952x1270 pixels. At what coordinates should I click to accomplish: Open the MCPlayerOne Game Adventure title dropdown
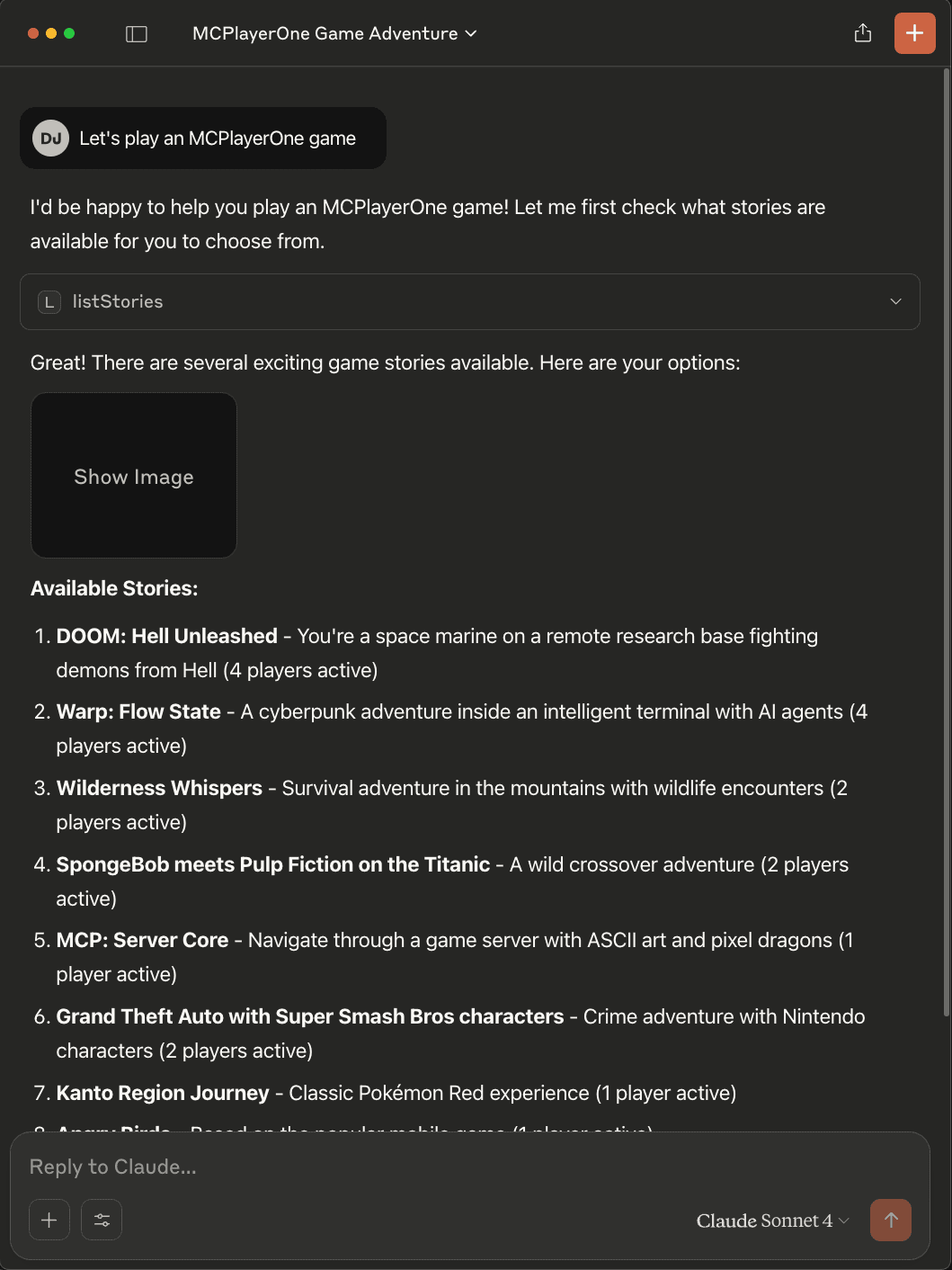tap(334, 33)
